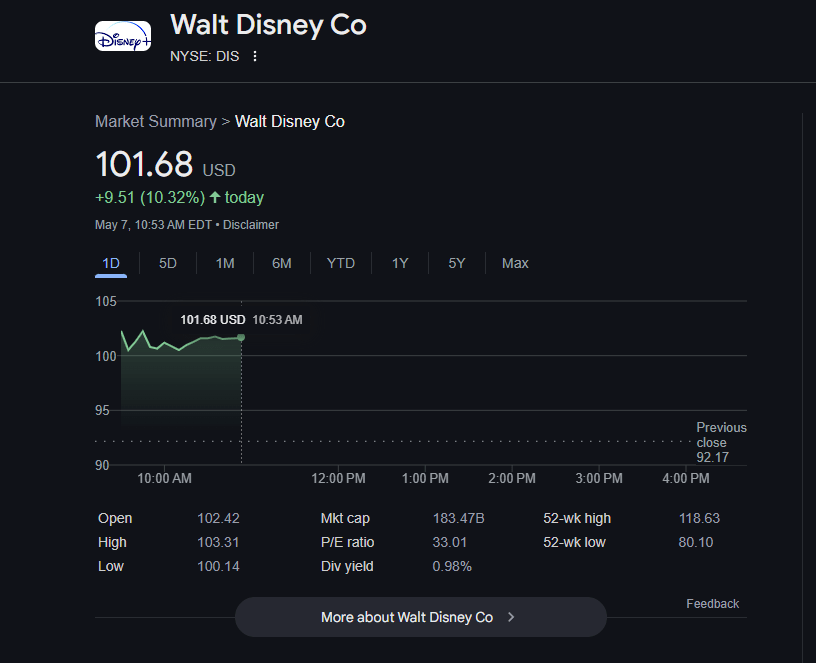Click the Mkt cap value 183.47B
The height and width of the screenshot is (663, 816).
458,518
